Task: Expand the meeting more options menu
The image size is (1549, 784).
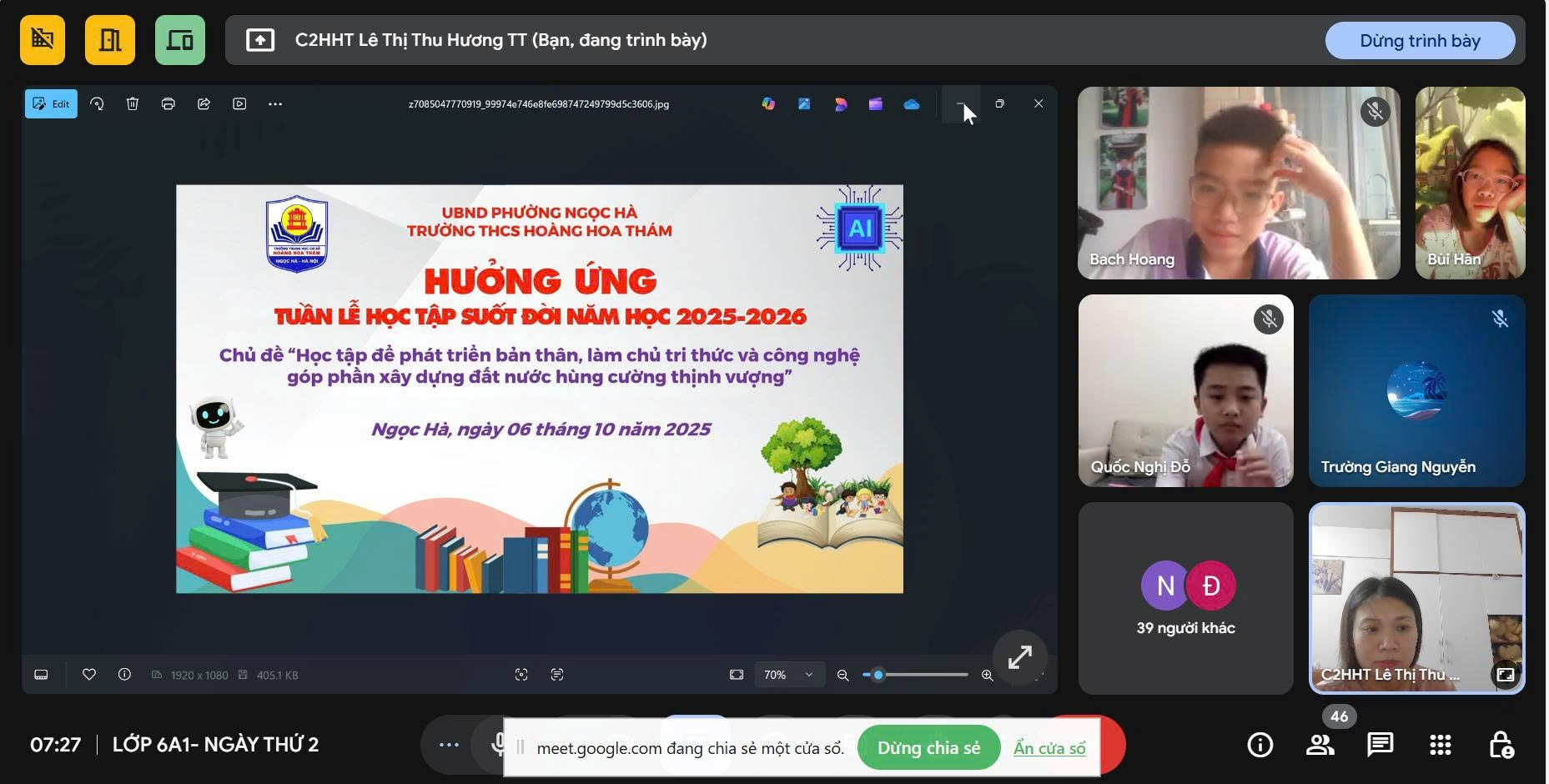Action: point(449,744)
